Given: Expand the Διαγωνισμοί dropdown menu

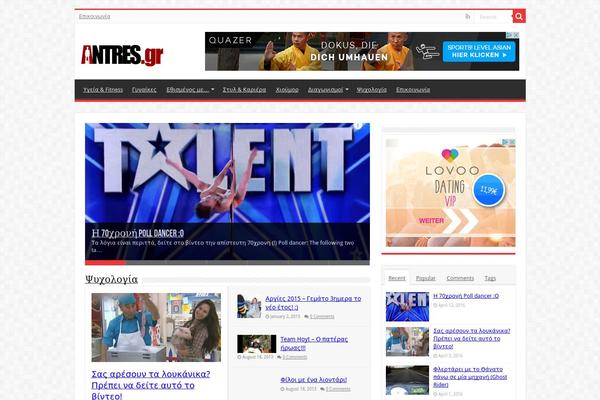Looking at the screenshot, I should pyautogui.click(x=328, y=90).
